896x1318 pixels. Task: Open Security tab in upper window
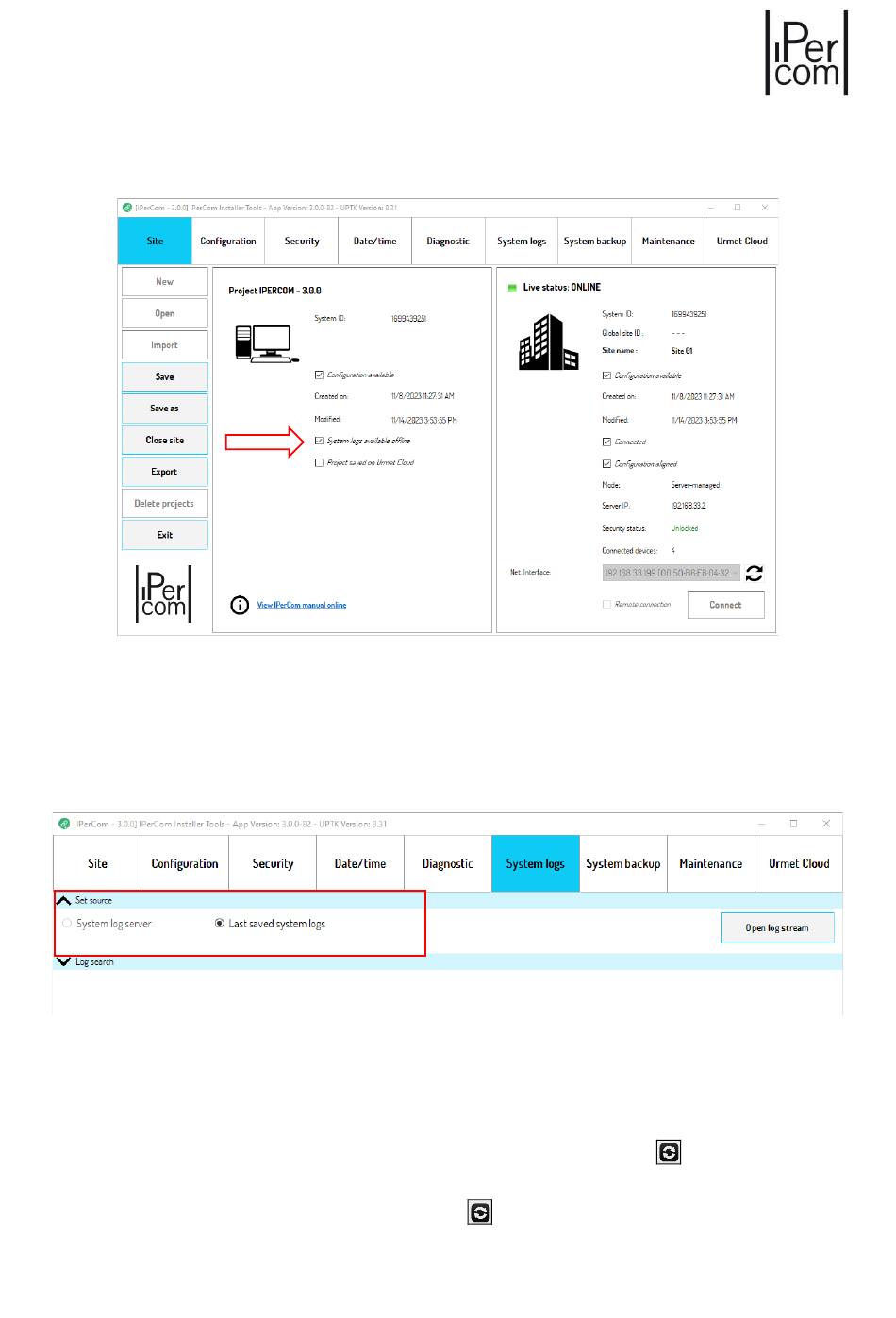click(302, 241)
